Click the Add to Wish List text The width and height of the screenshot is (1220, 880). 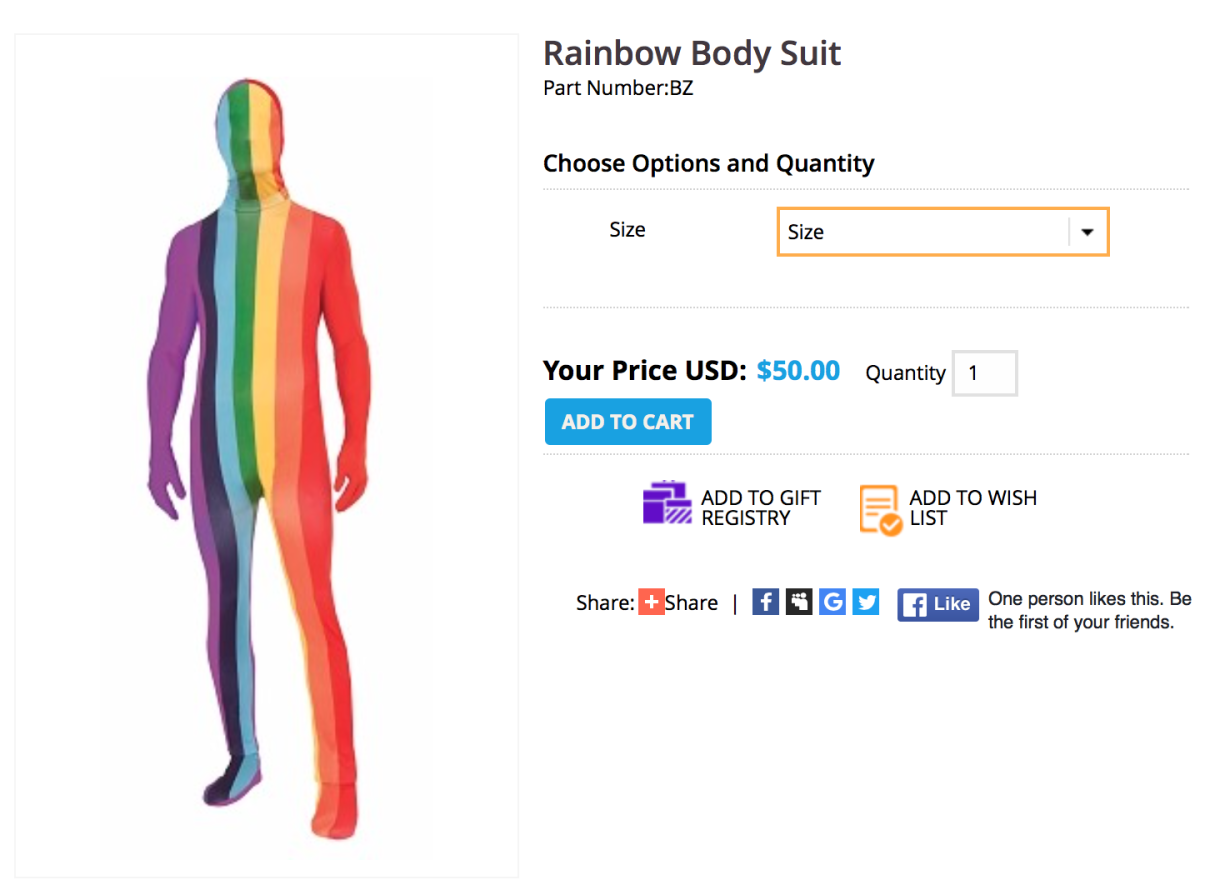click(x=972, y=508)
